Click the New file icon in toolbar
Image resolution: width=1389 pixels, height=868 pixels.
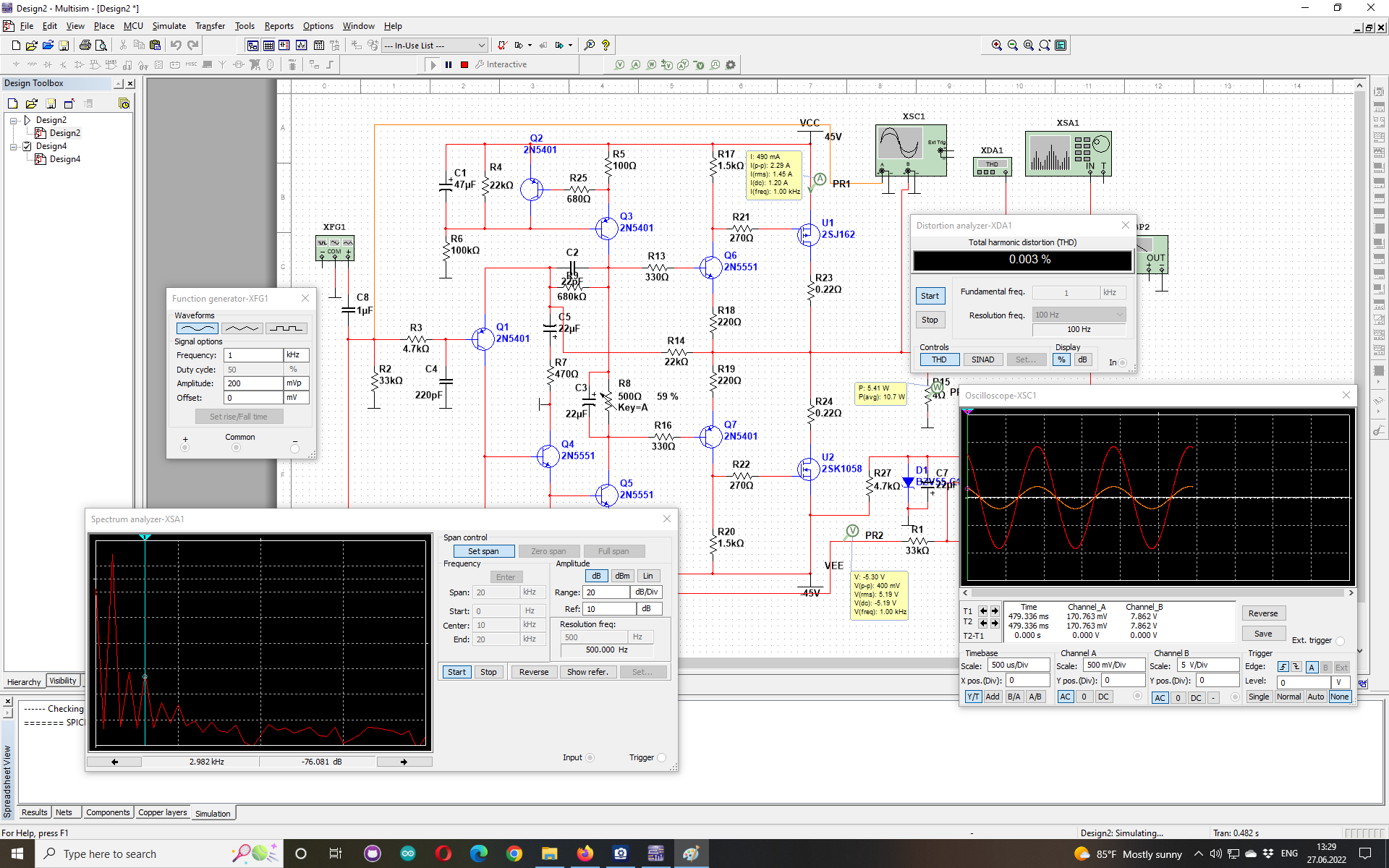point(16,45)
